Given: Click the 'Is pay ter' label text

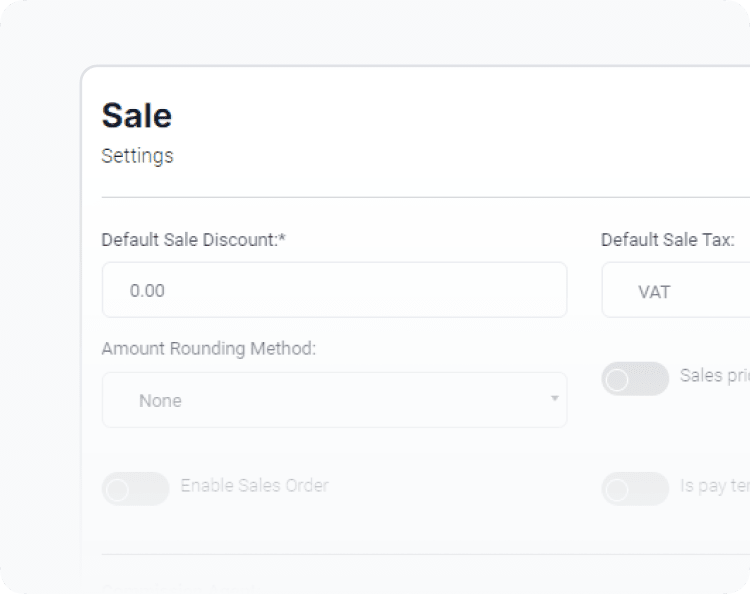Looking at the screenshot, I should coord(714,486).
